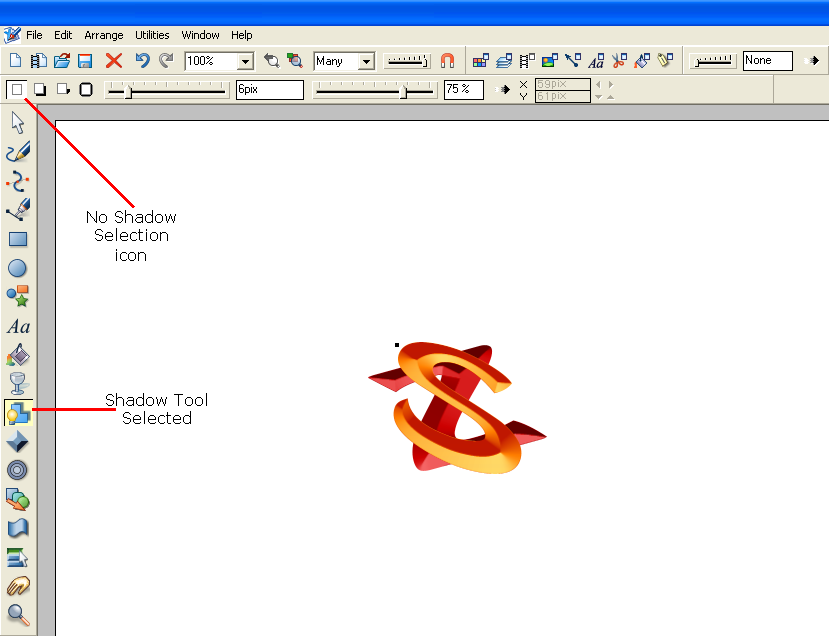Click the view quality slider icon

[407, 61]
